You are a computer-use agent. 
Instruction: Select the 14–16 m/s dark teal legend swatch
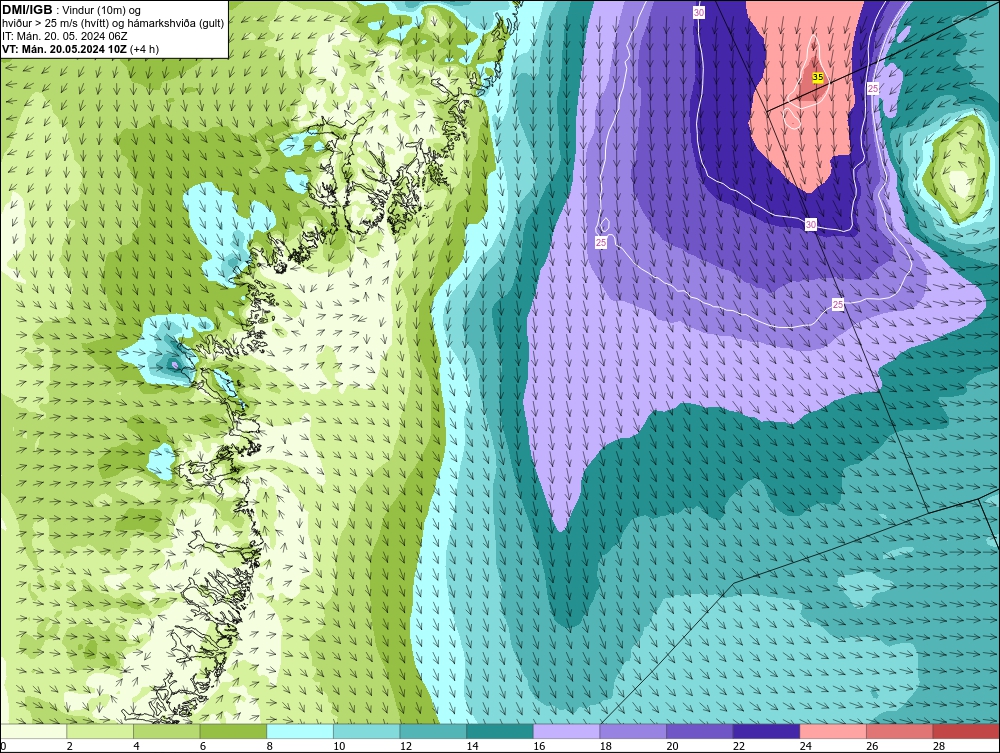[x=500, y=731]
